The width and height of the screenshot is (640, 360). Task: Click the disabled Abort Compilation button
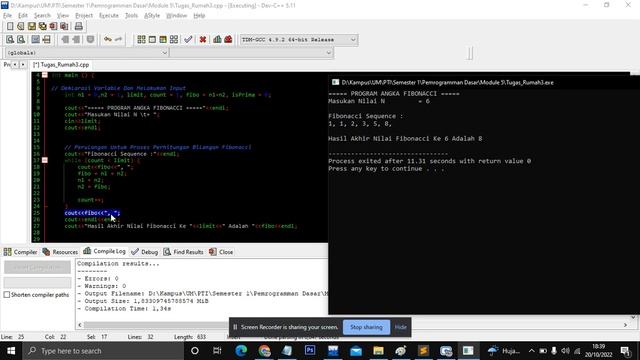point(37,267)
